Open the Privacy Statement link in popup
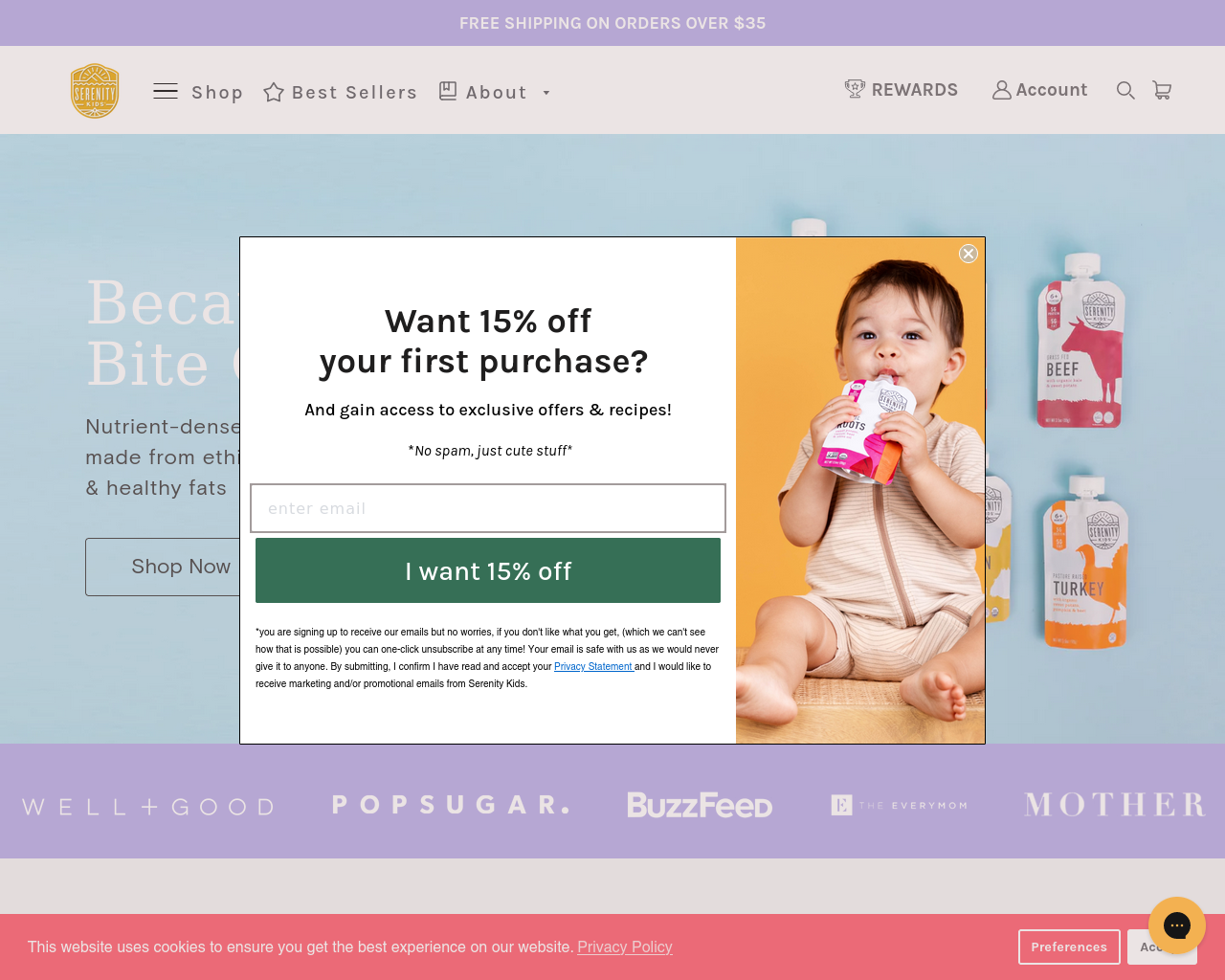The height and width of the screenshot is (980, 1225). [593, 666]
